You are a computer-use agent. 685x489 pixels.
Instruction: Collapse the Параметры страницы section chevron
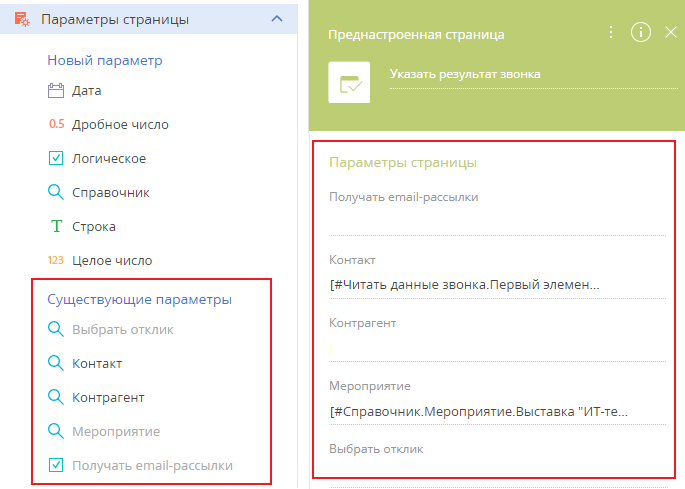pos(277,19)
